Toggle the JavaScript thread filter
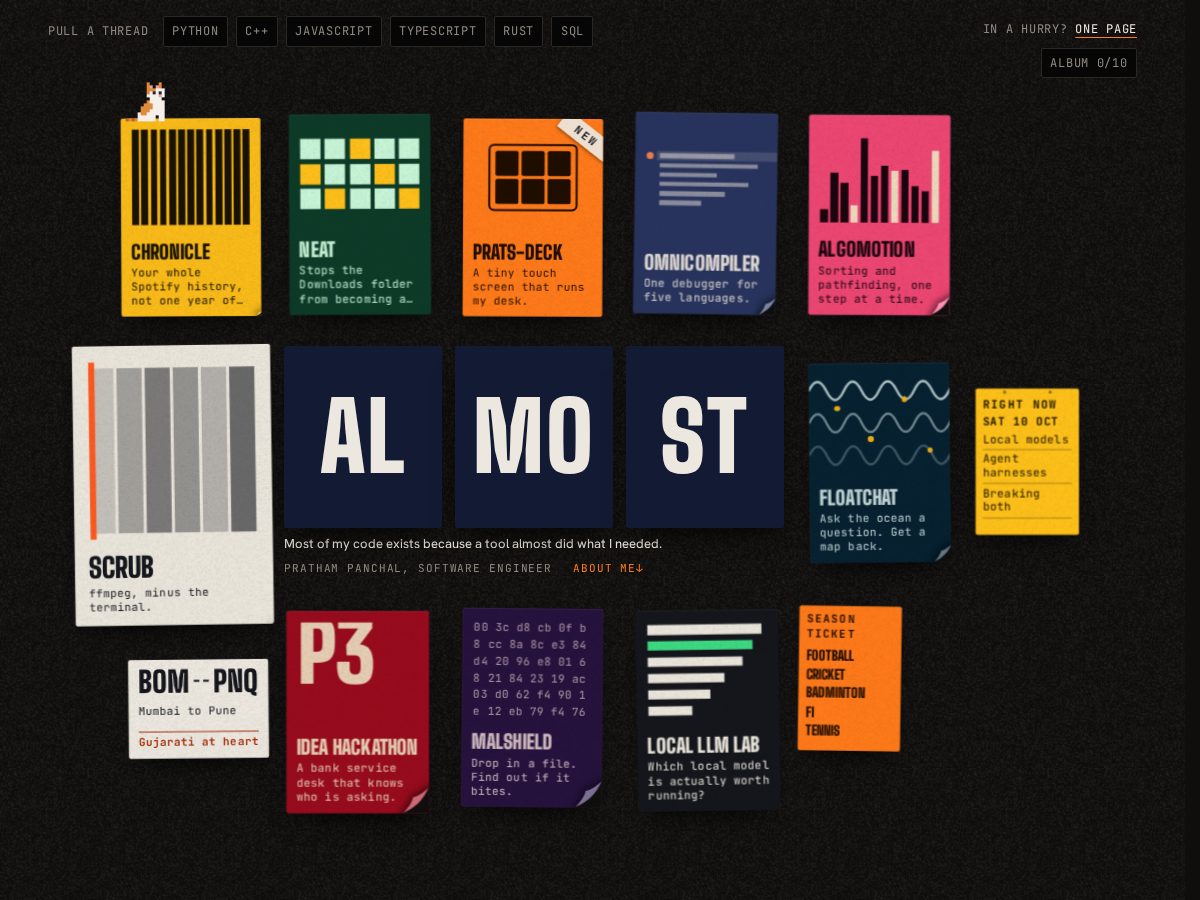The height and width of the screenshot is (900, 1200). coord(334,31)
